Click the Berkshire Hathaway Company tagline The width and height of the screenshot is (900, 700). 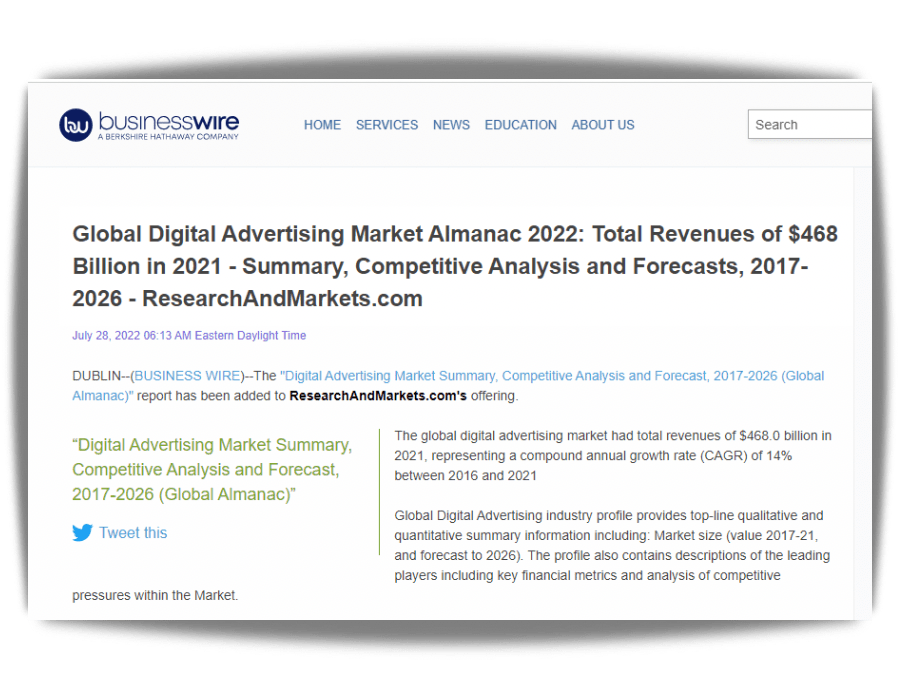168,137
